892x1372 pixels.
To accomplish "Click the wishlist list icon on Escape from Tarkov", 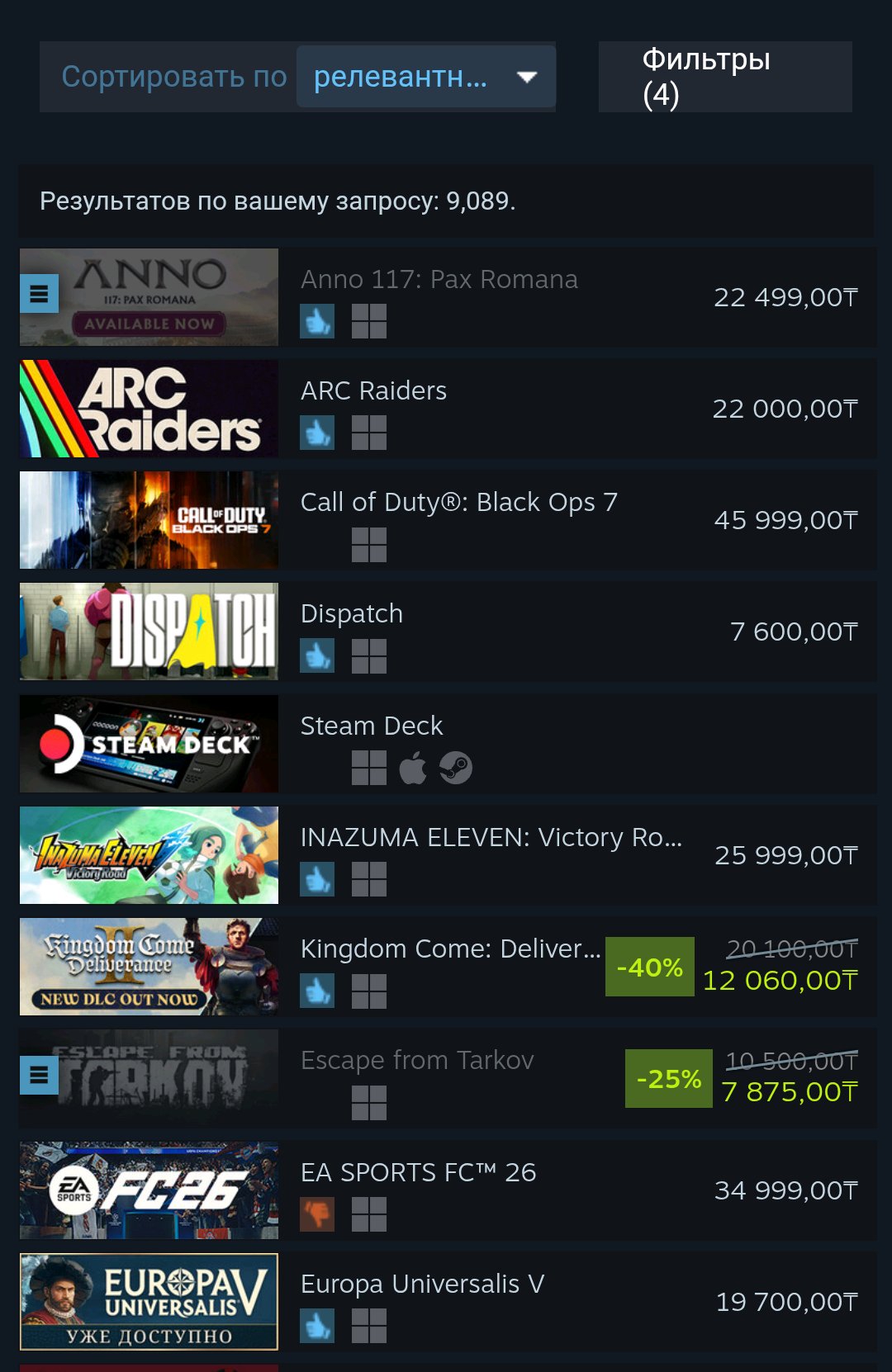I will point(39,1075).
